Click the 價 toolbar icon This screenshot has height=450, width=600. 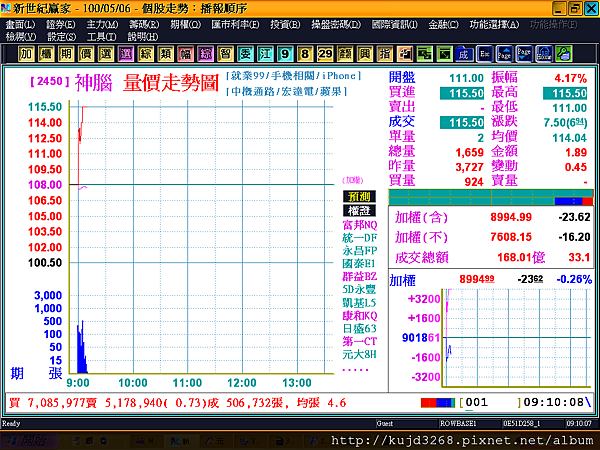coord(86,54)
